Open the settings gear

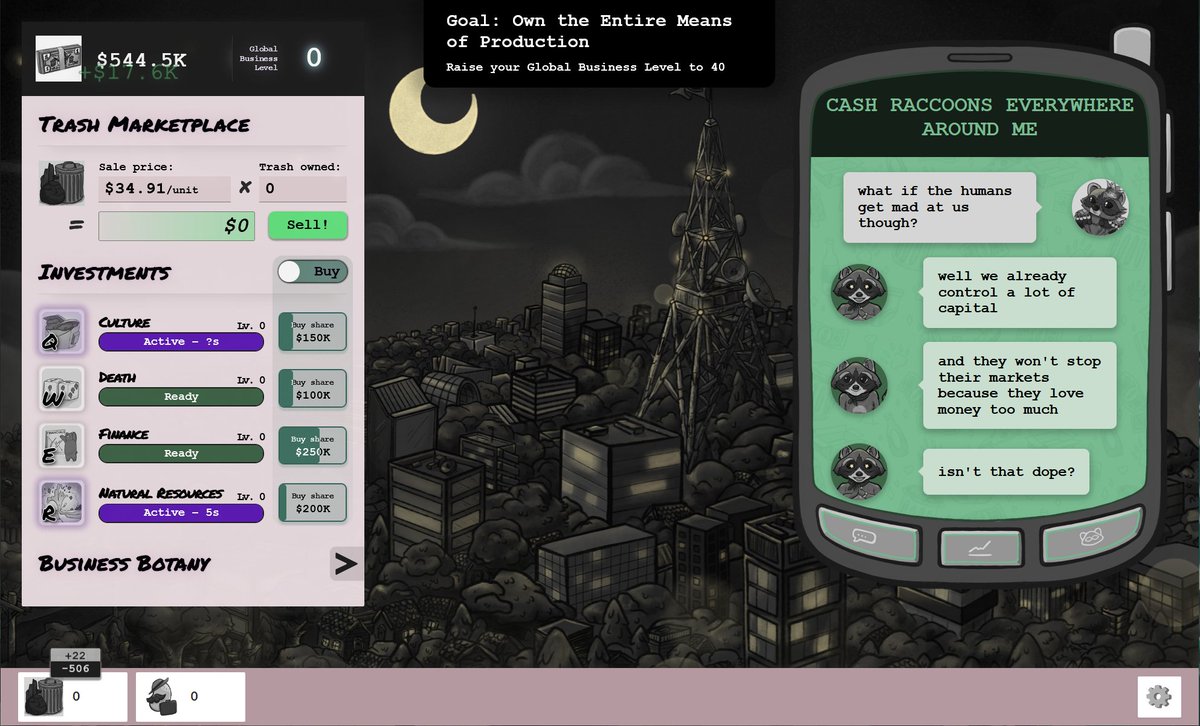coord(1159,697)
